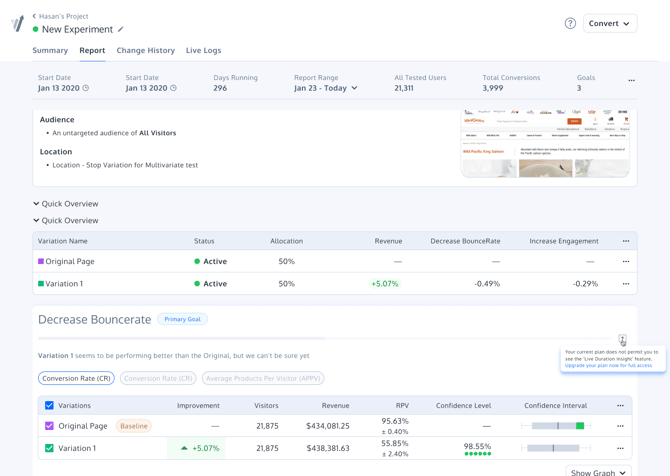This screenshot has height=476, width=670.
Task: Open three-dot menu in Variations table header
Action: pos(620,406)
